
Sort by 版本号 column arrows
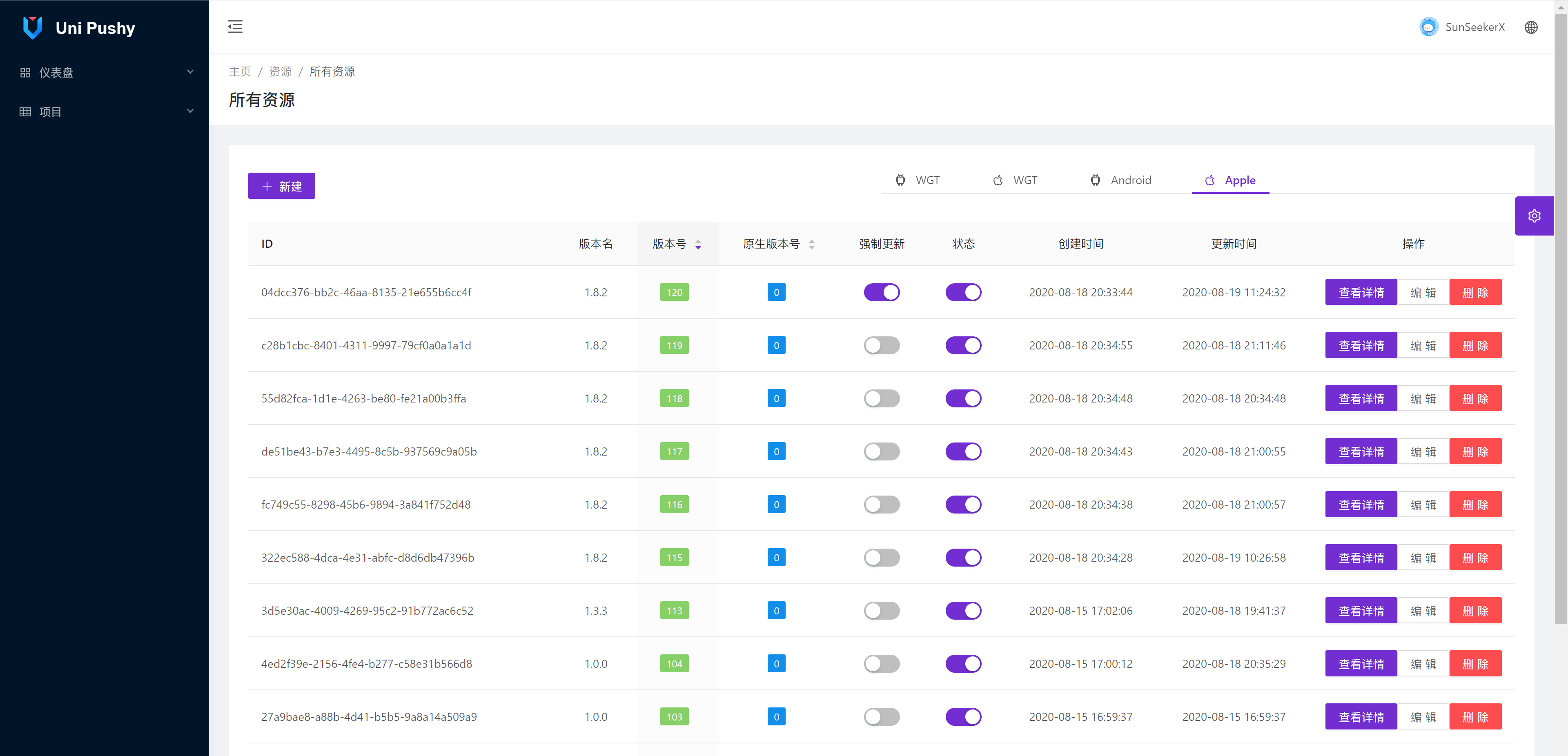click(697, 244)
